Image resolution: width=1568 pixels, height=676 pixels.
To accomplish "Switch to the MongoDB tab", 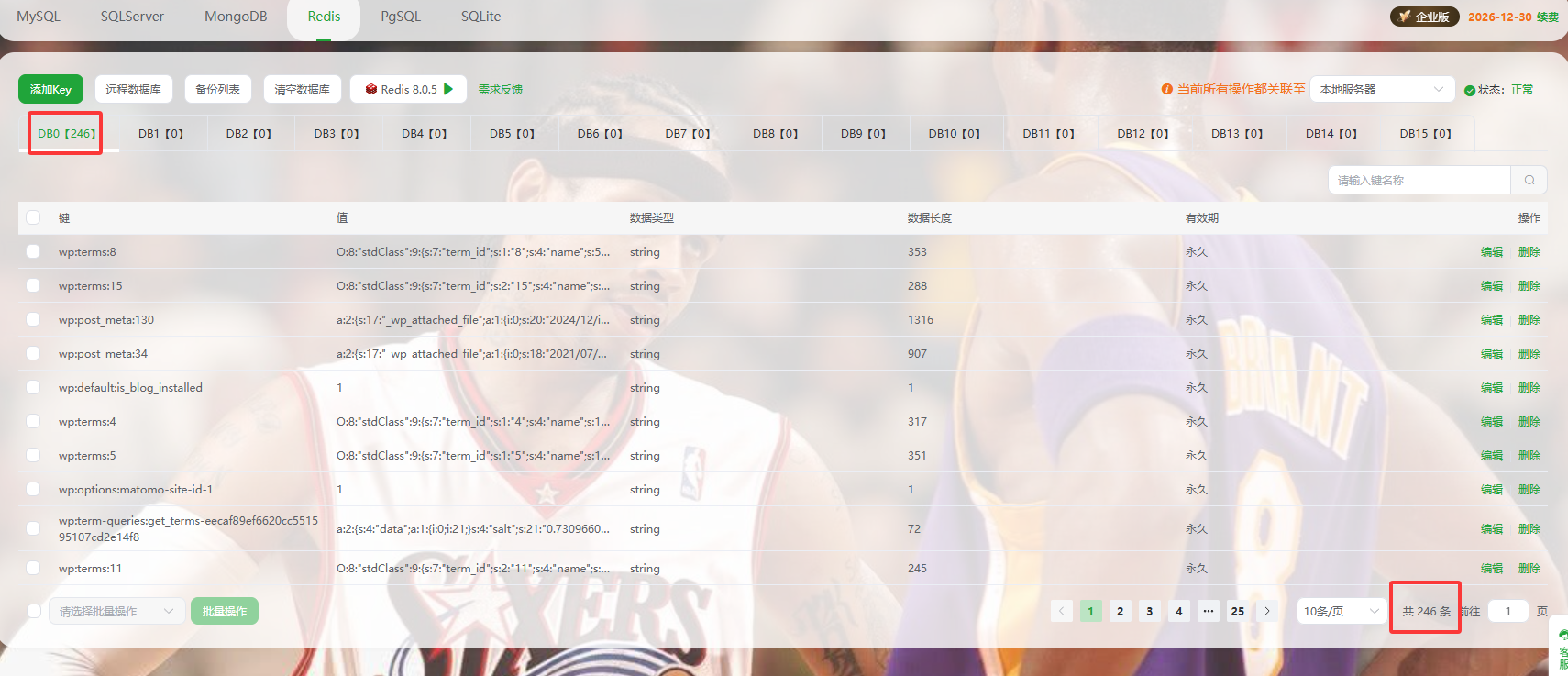I will point(236,17).
